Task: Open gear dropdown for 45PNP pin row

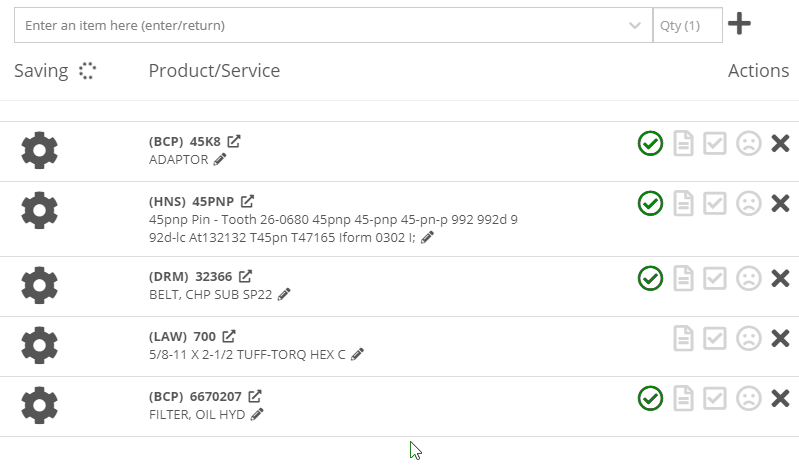Action: click(x=39, y=210)
